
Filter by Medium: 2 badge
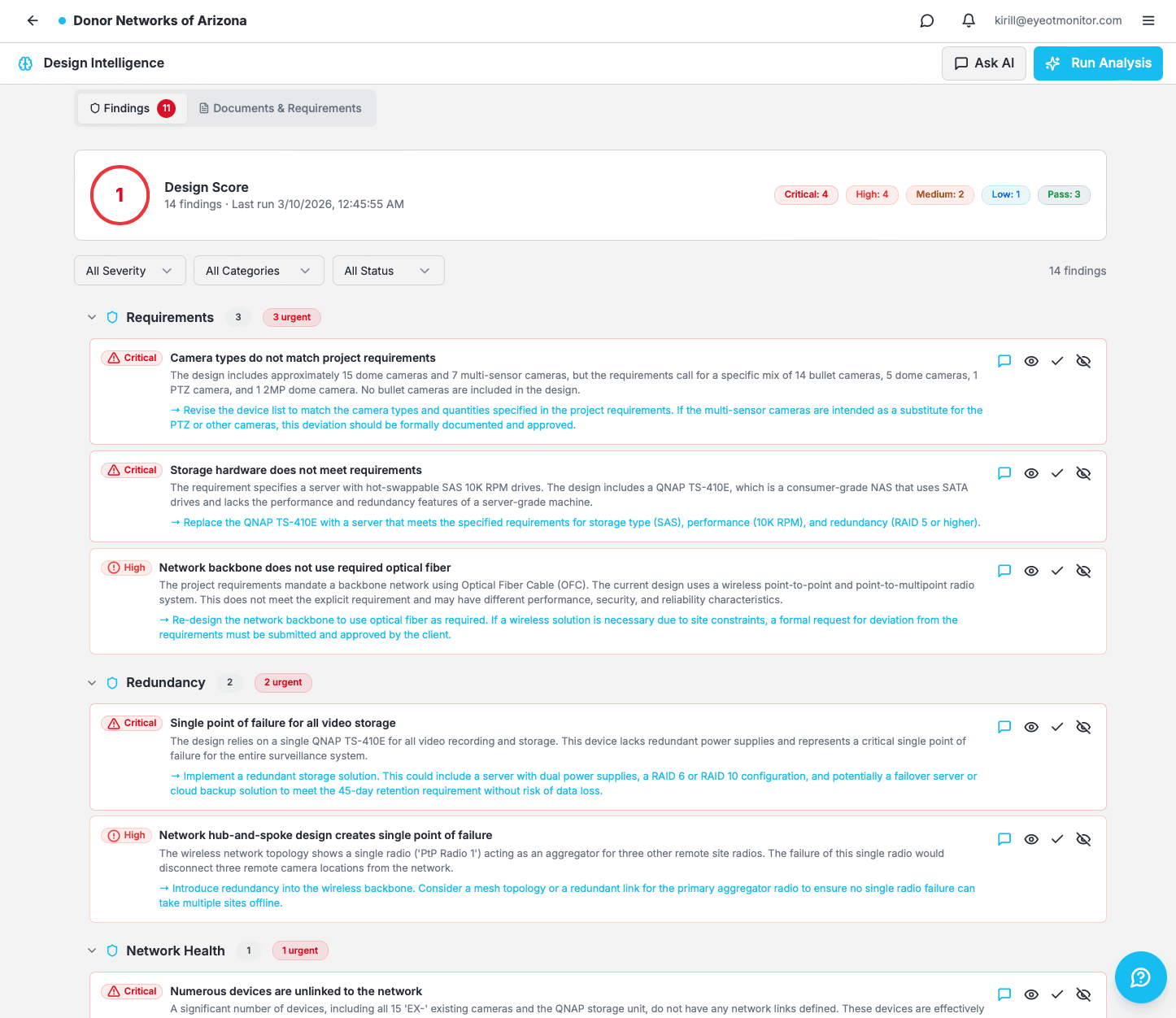pos(940,194)
